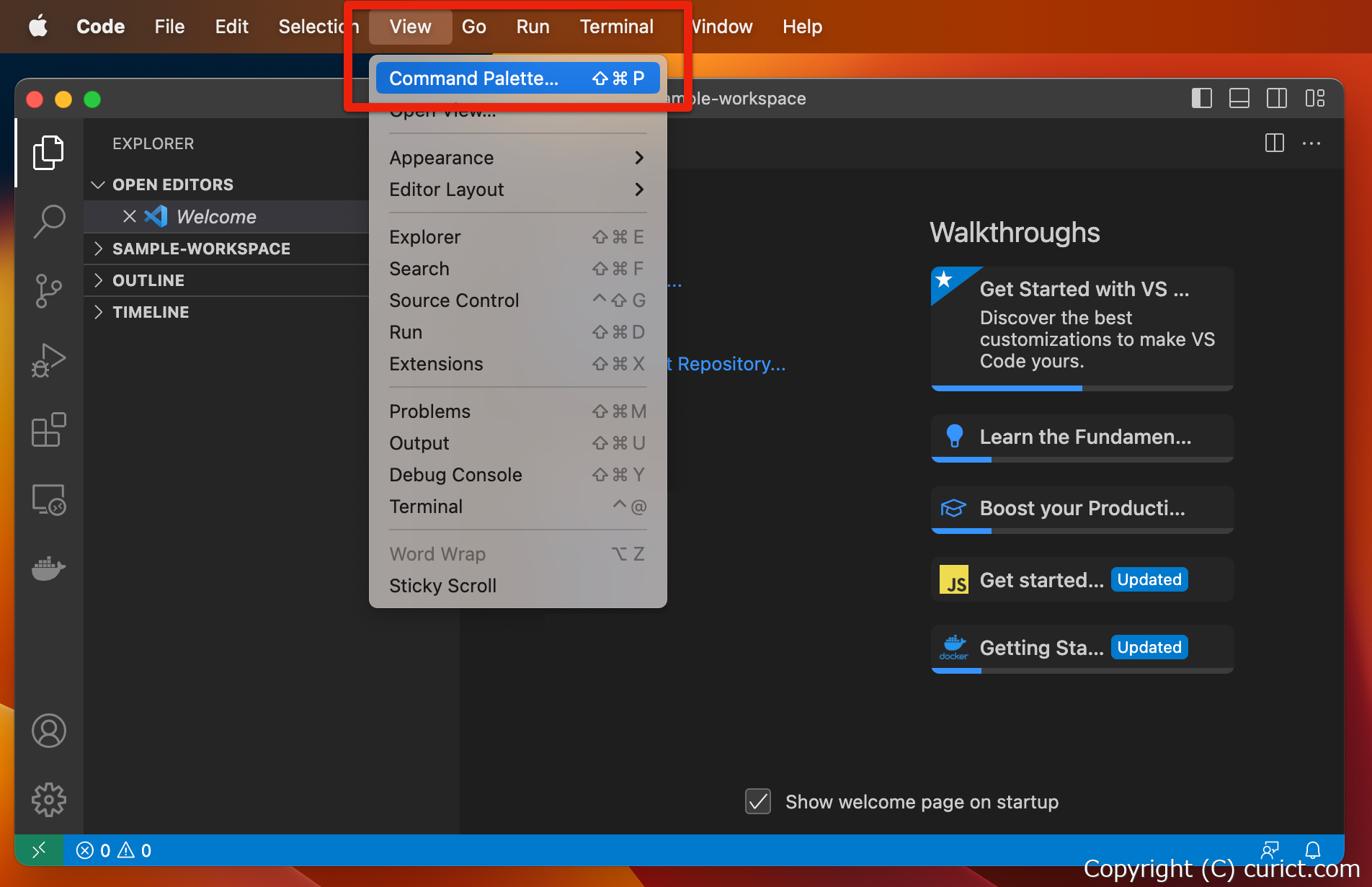Click the feedback icon in status bar

[1270, 850]
